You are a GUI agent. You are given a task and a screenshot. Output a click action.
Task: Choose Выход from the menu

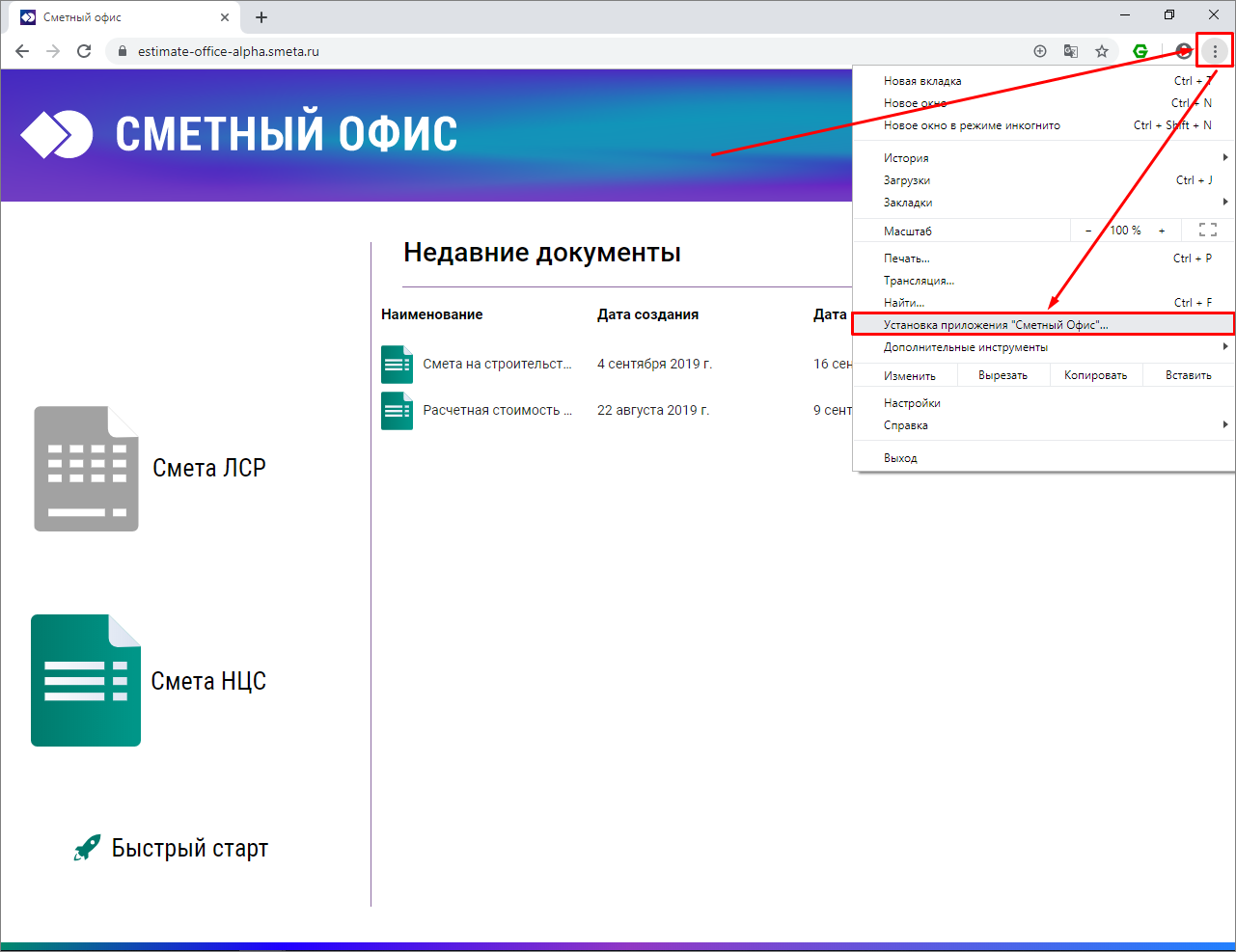[1043, 458]
